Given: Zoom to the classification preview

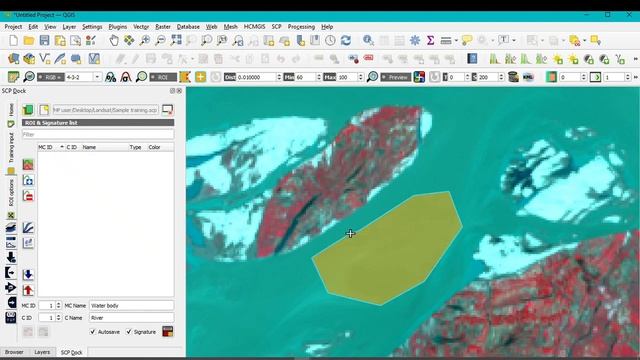Looking at the screenshot, I should [x=372, y=77].
